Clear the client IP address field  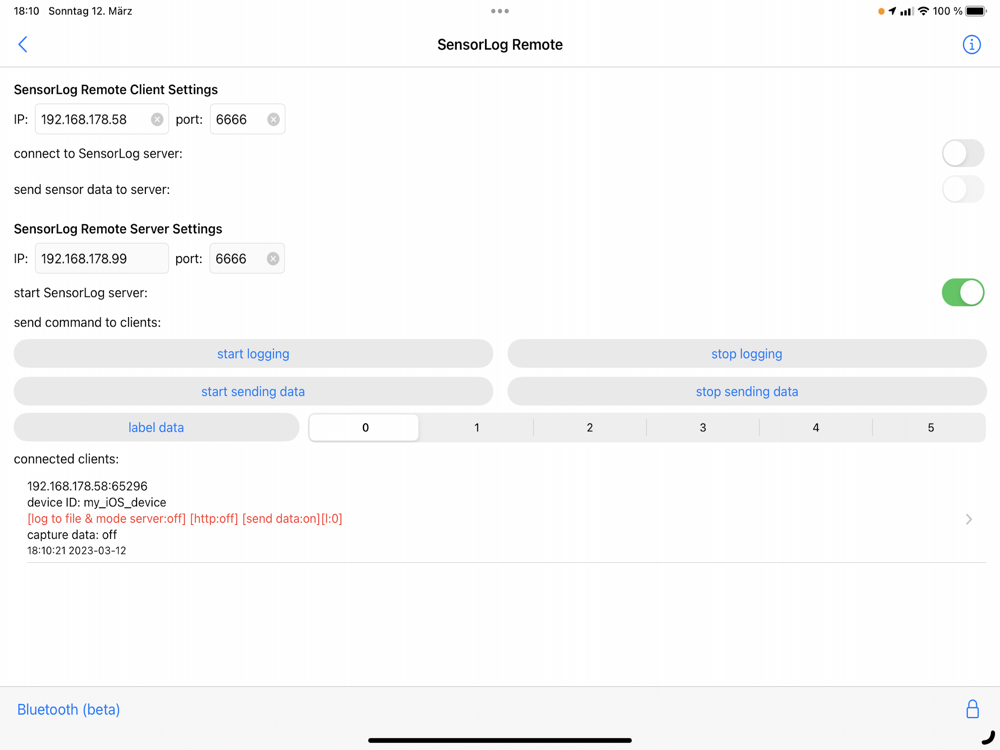tap(157, 119)
